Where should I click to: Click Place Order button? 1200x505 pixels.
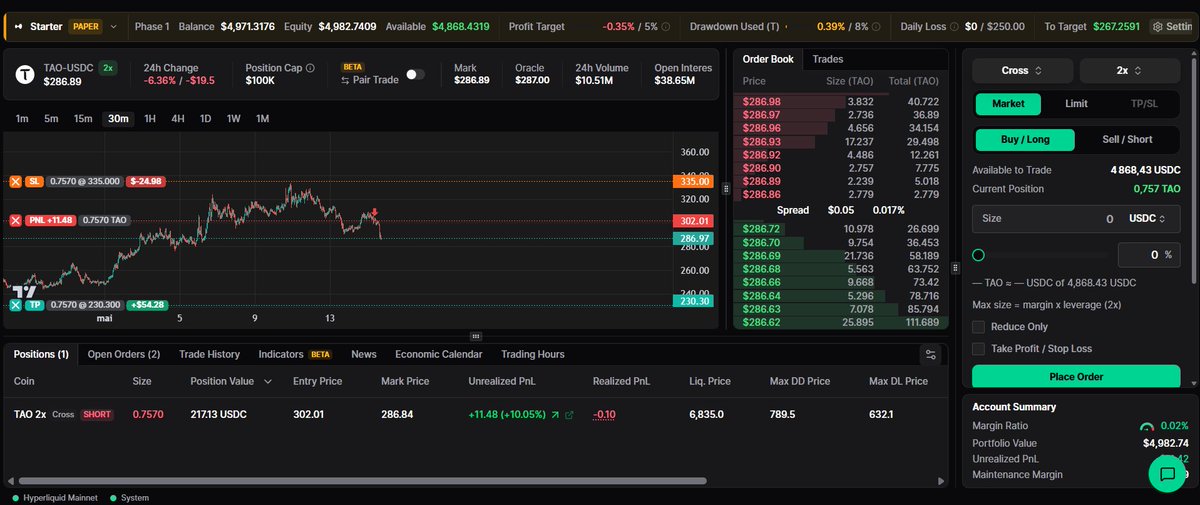pyautogui.click(x=1076, y=377)
